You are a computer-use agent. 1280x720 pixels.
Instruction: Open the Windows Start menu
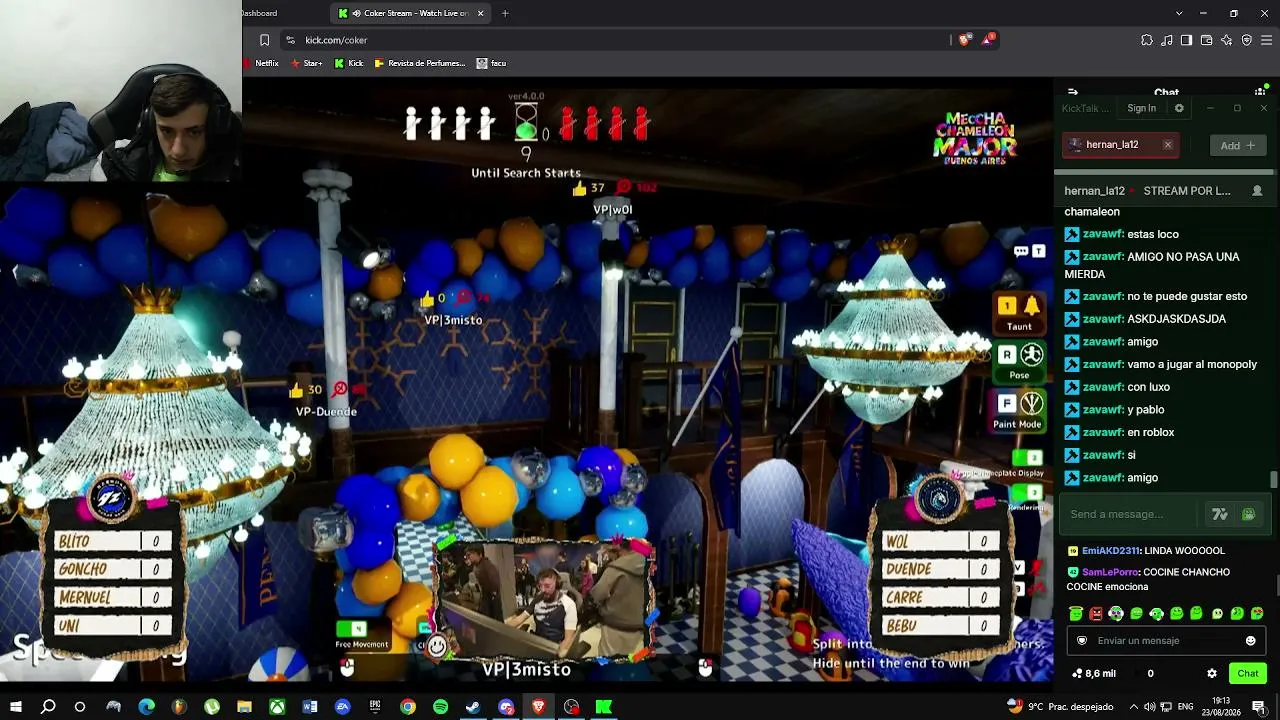click(16, 707)
